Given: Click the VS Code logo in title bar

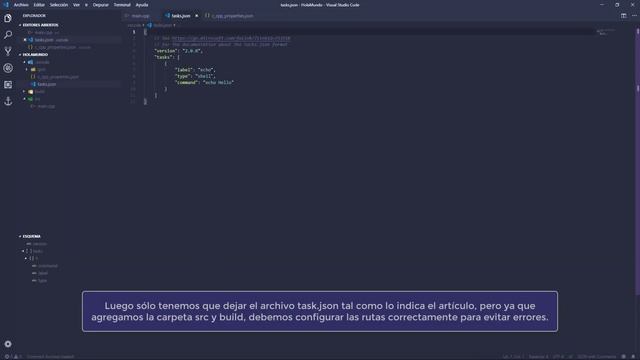Looking at the screenshot, I should pos(6,5).
